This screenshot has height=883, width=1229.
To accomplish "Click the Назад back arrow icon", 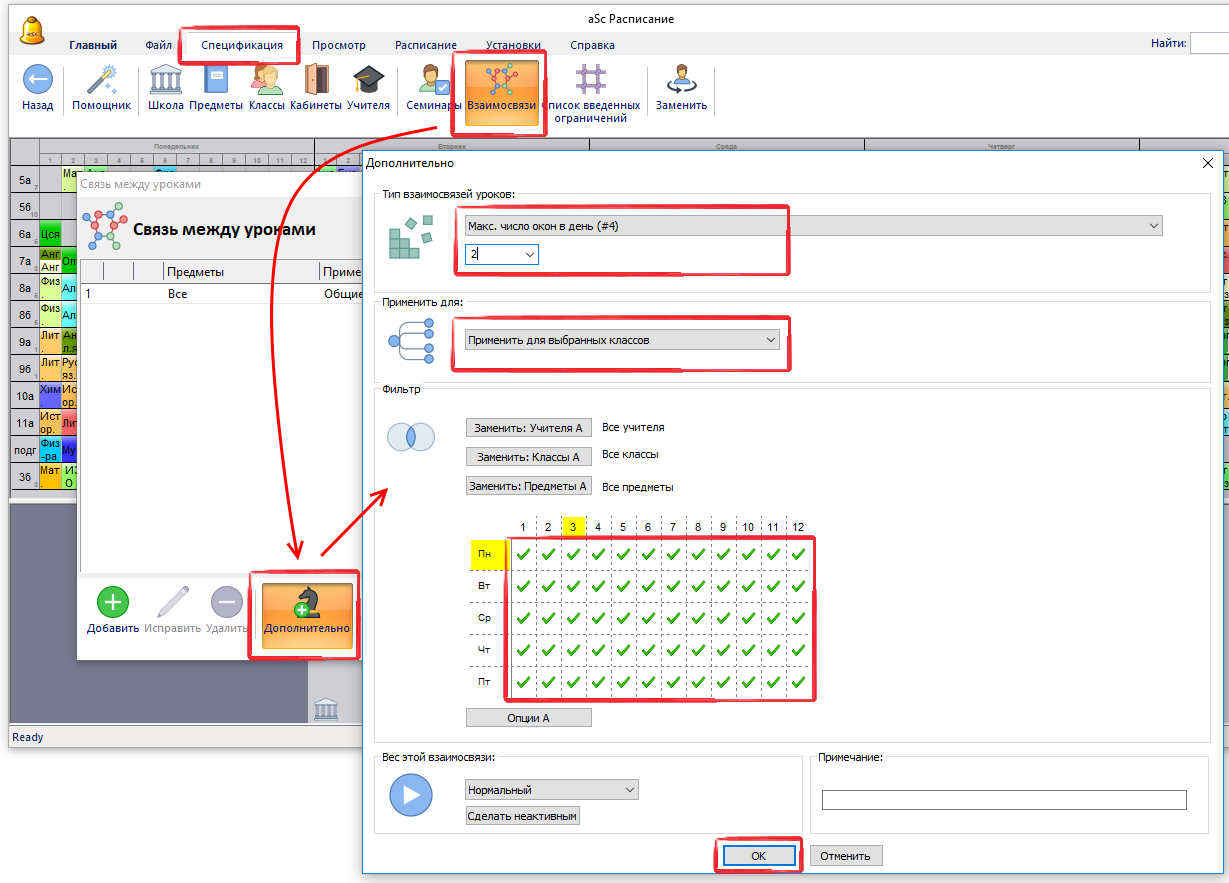I will coord(37,80).
